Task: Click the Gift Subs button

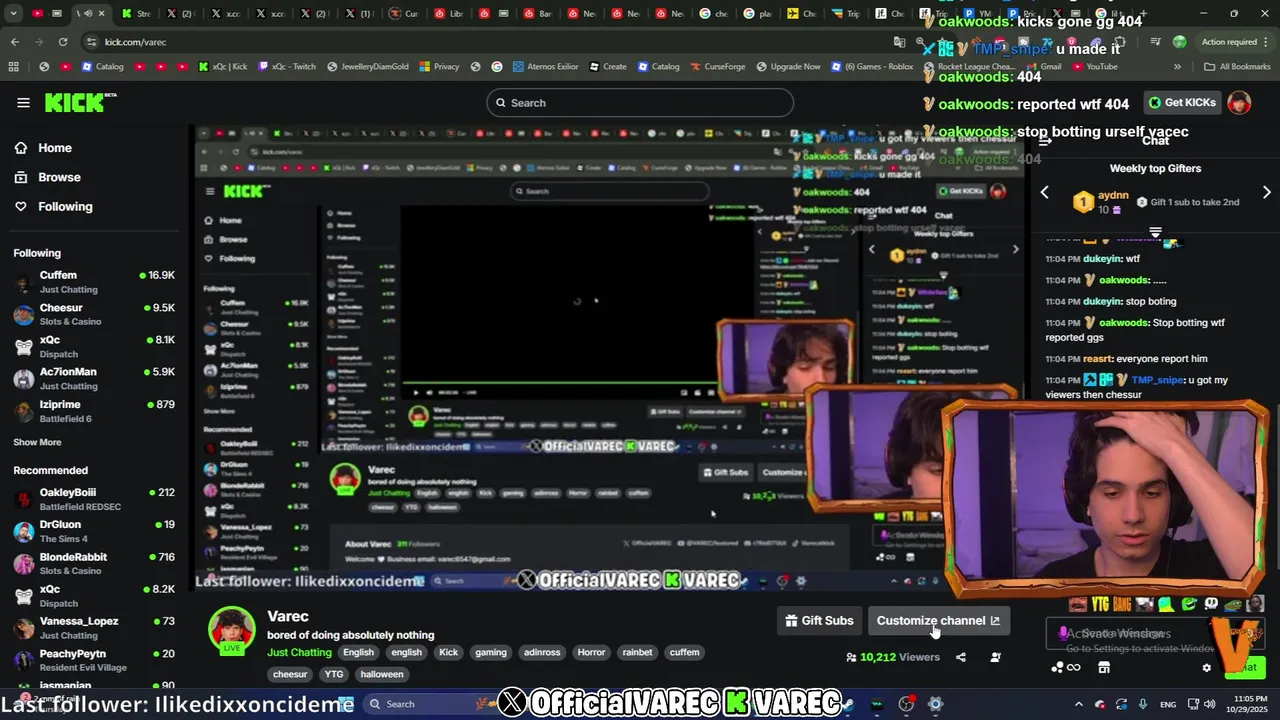Action: click(819, 621)
